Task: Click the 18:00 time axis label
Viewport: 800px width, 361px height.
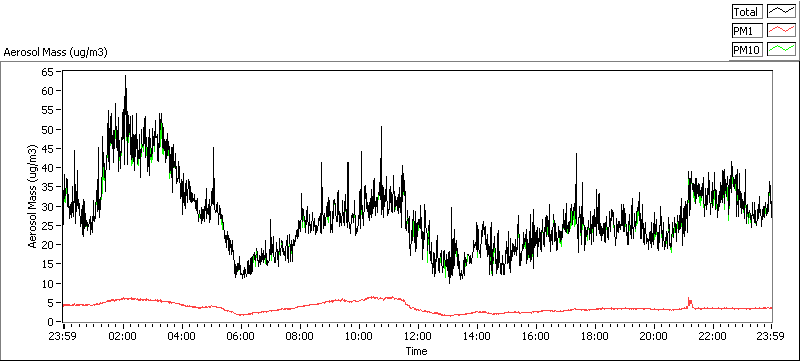Action: (595, 337)
